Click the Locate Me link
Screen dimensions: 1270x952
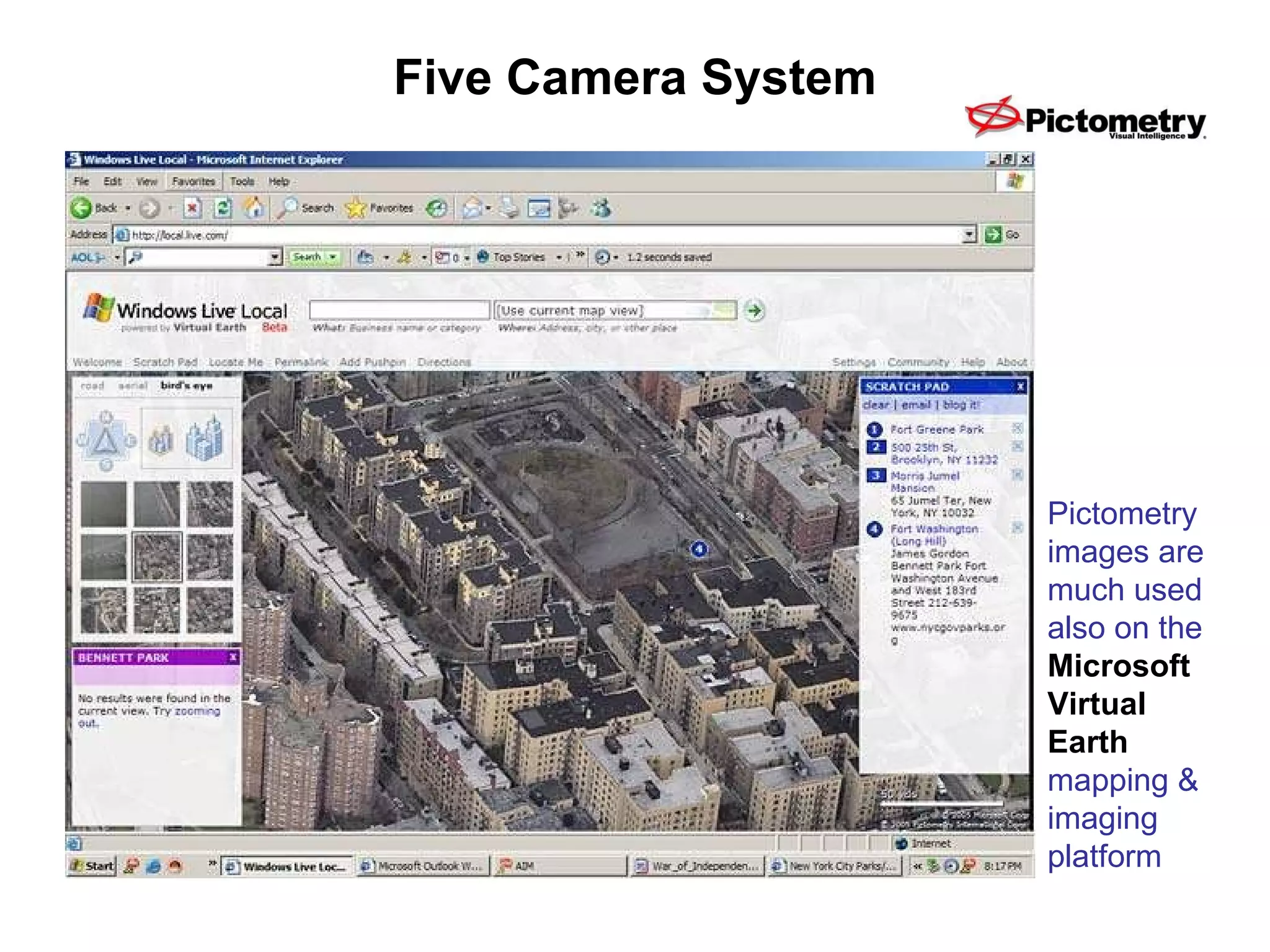(236, 362)
